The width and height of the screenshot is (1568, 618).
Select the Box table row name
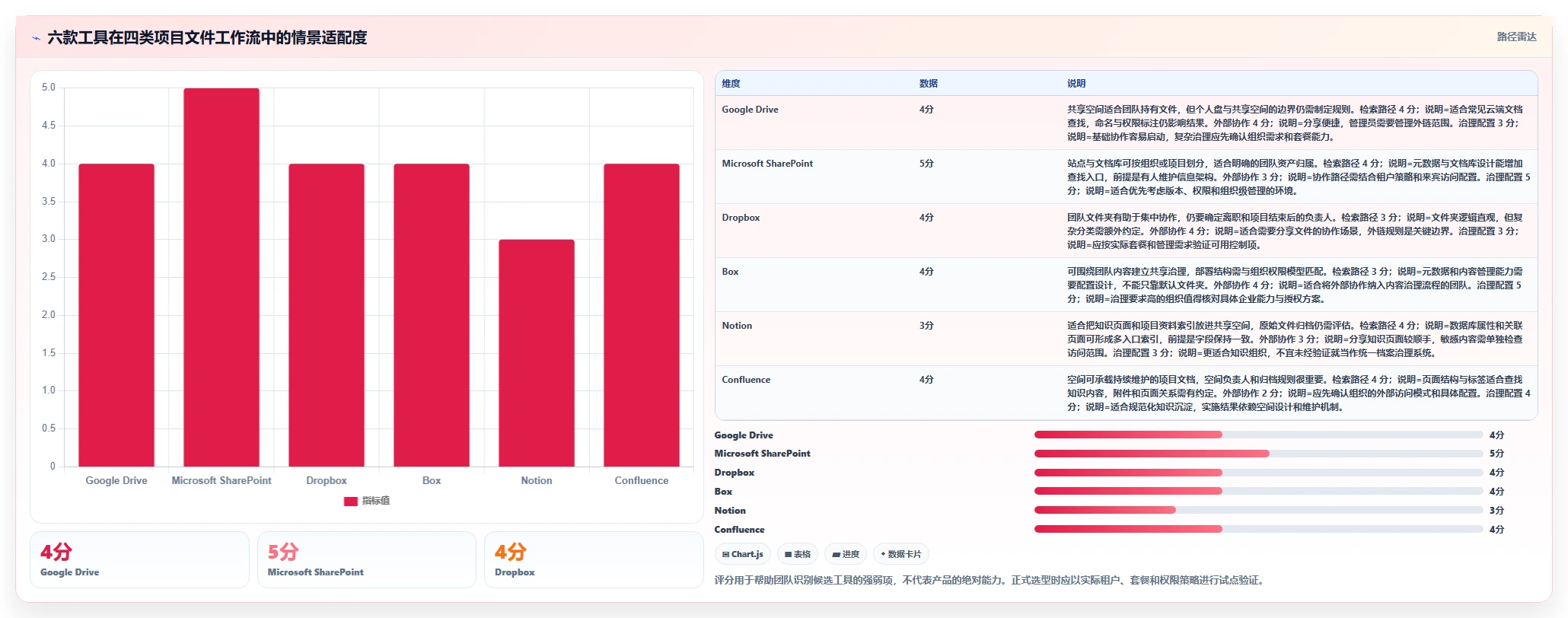[730, 272]
